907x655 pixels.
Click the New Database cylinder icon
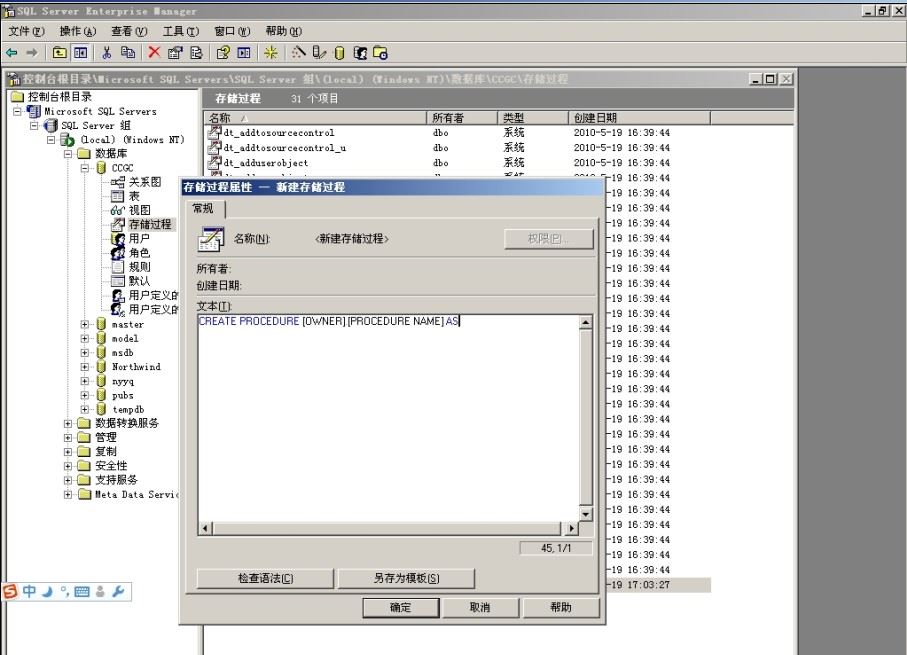click(340, 53)
